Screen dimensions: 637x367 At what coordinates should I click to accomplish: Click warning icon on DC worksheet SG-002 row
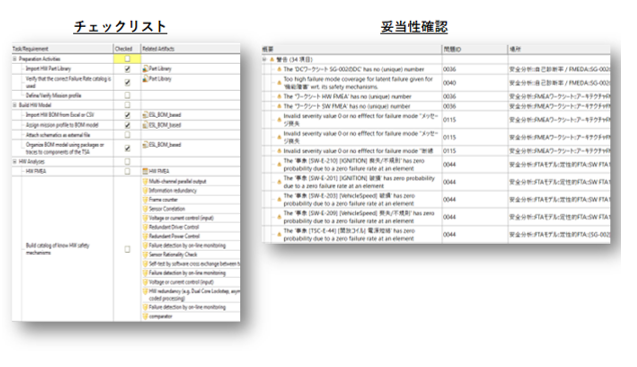[279, 69]
